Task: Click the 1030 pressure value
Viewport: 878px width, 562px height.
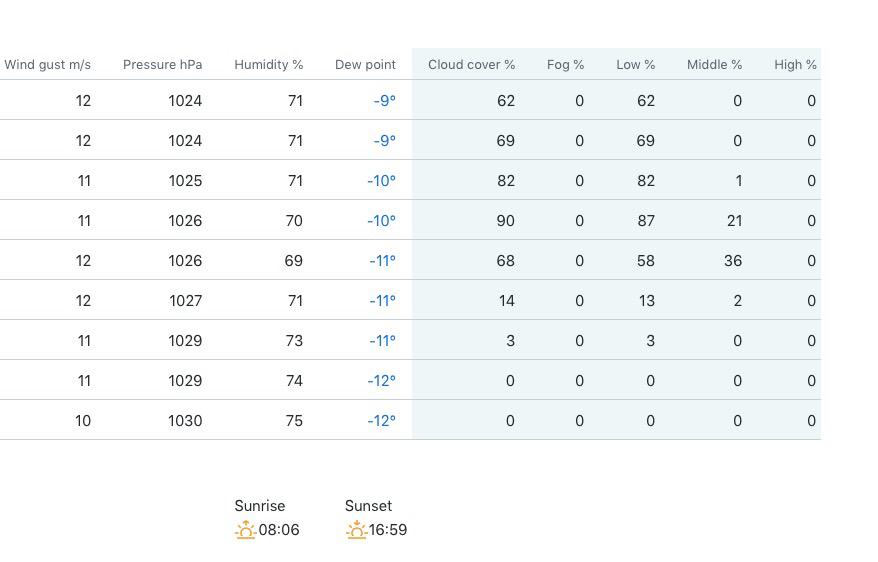Action: pos(185,421)
